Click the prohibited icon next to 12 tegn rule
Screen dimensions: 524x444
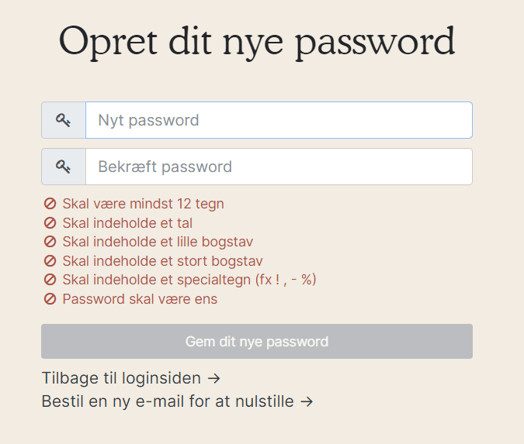pyautogui.click(x=50, y=203)
